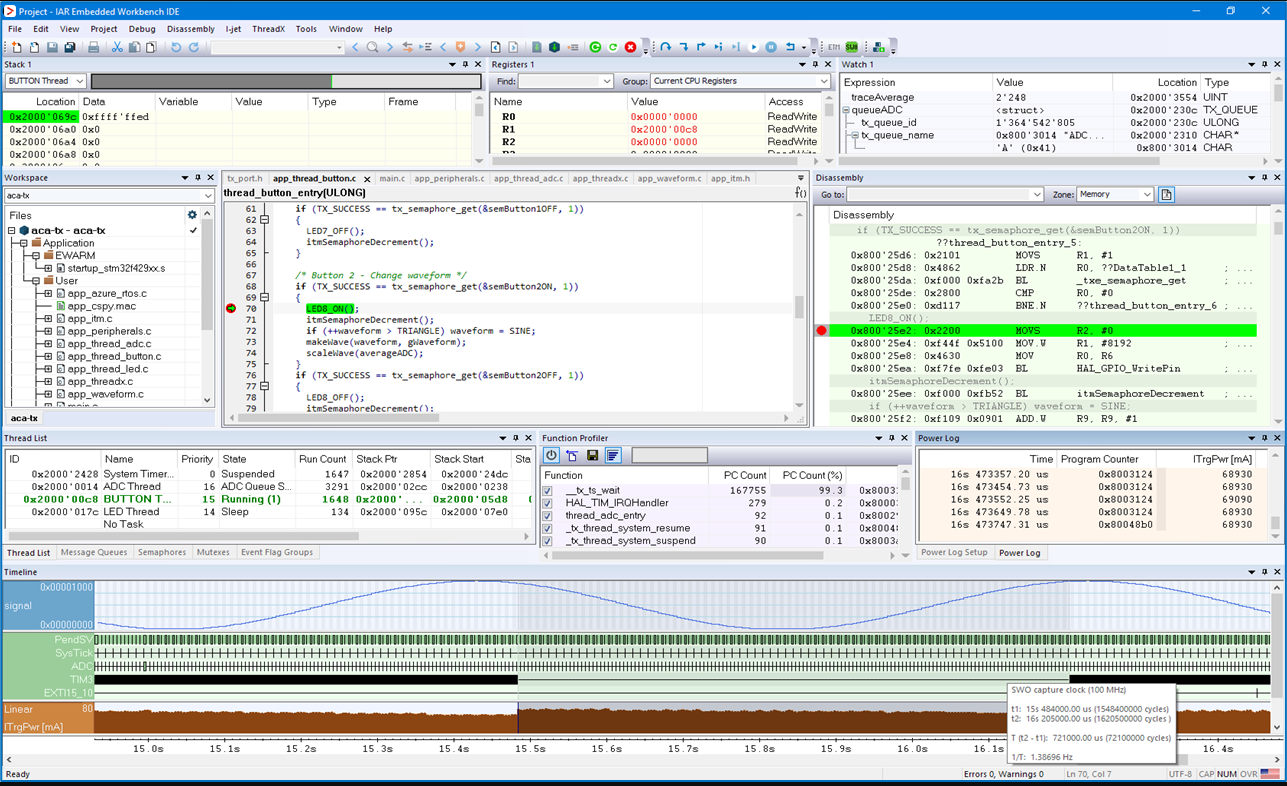The width and height of the screenshot is (1287, 786).
Task: Uncheck the __tx_ts_wait function checkbox
Action: click(547, 491)
